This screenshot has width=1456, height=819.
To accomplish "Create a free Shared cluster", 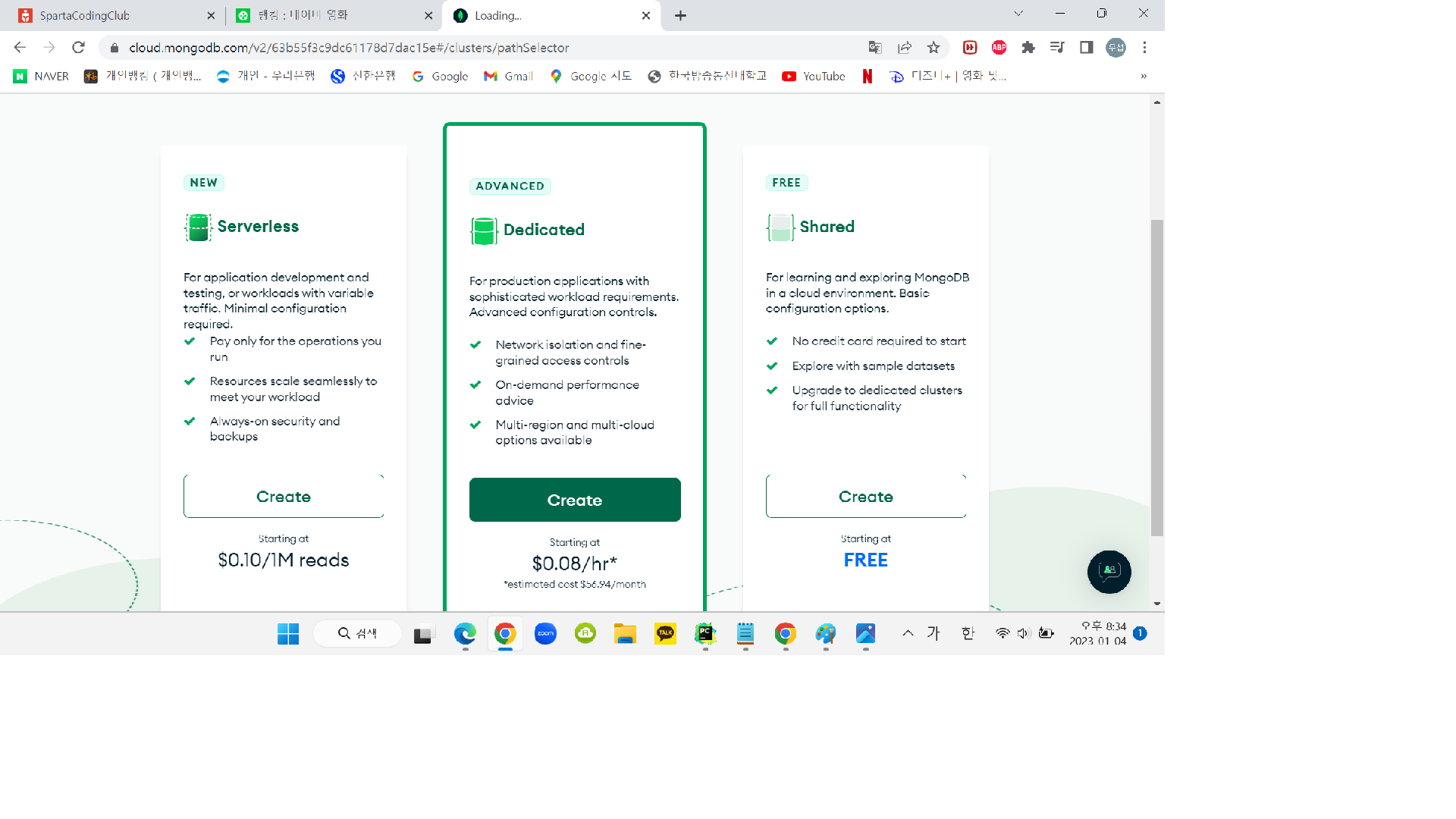I will 865,497.
